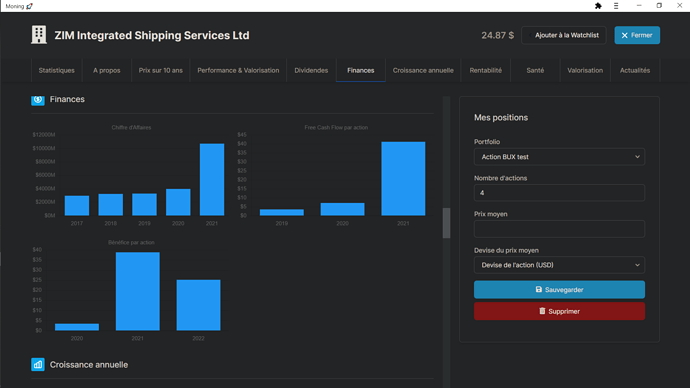Click Ajouter à la Watchlist button
This screenshot has height=388, width=690.
[564, 35]
